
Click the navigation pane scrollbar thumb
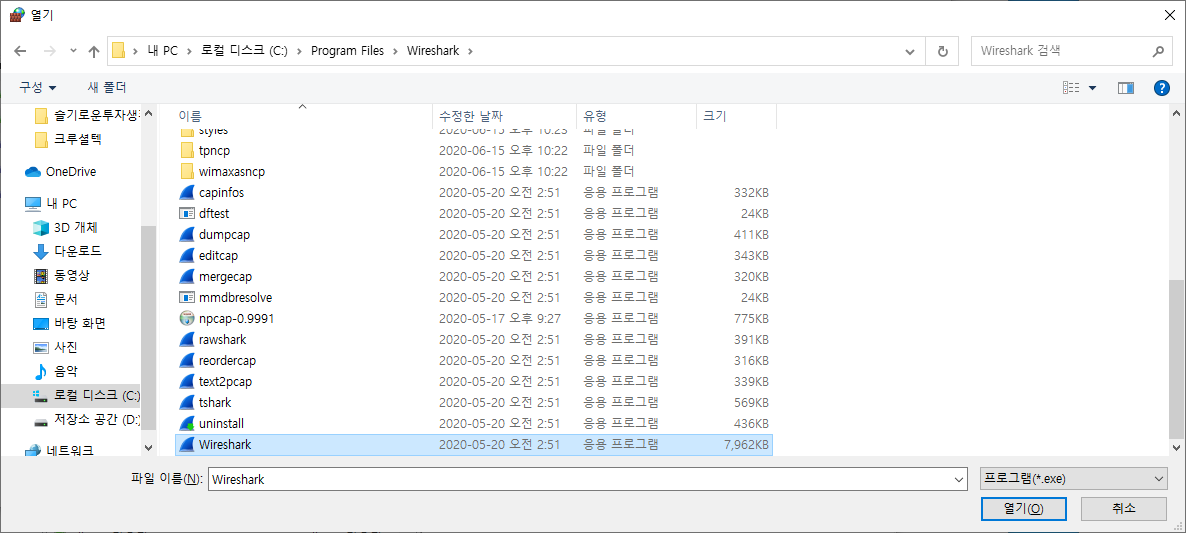pos(148,327)
